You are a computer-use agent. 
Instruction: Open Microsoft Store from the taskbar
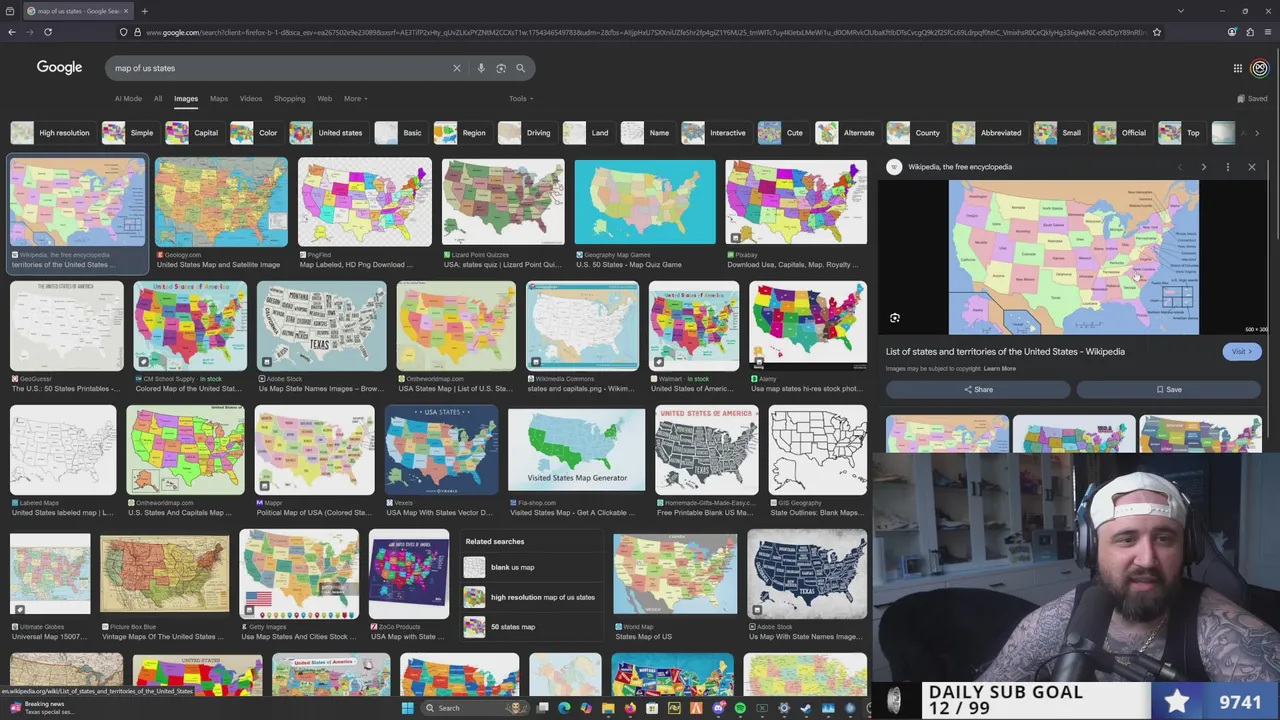tap(652, 708)
